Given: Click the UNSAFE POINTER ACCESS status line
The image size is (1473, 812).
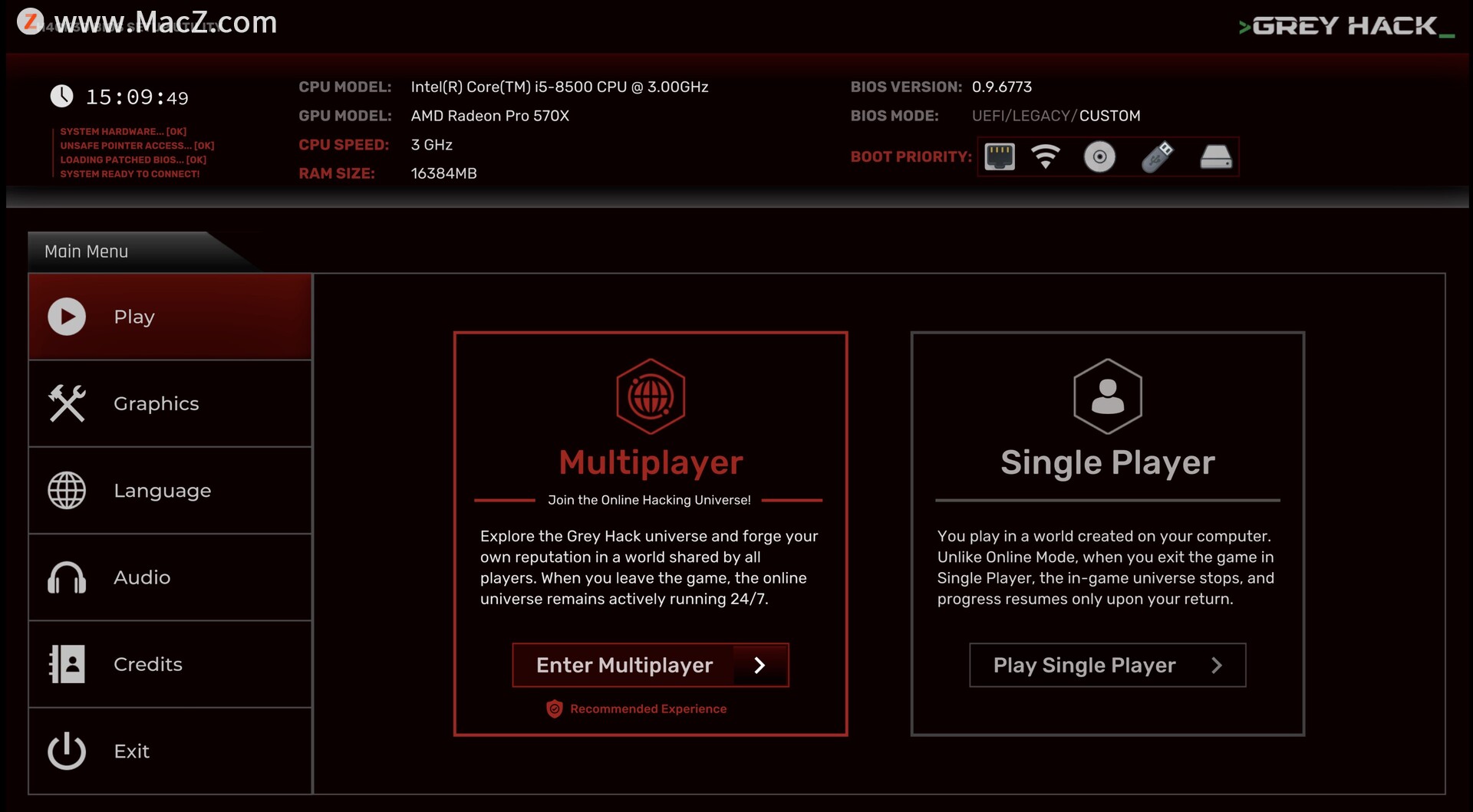Looking at the screenshot, I should tap(137, 146).
